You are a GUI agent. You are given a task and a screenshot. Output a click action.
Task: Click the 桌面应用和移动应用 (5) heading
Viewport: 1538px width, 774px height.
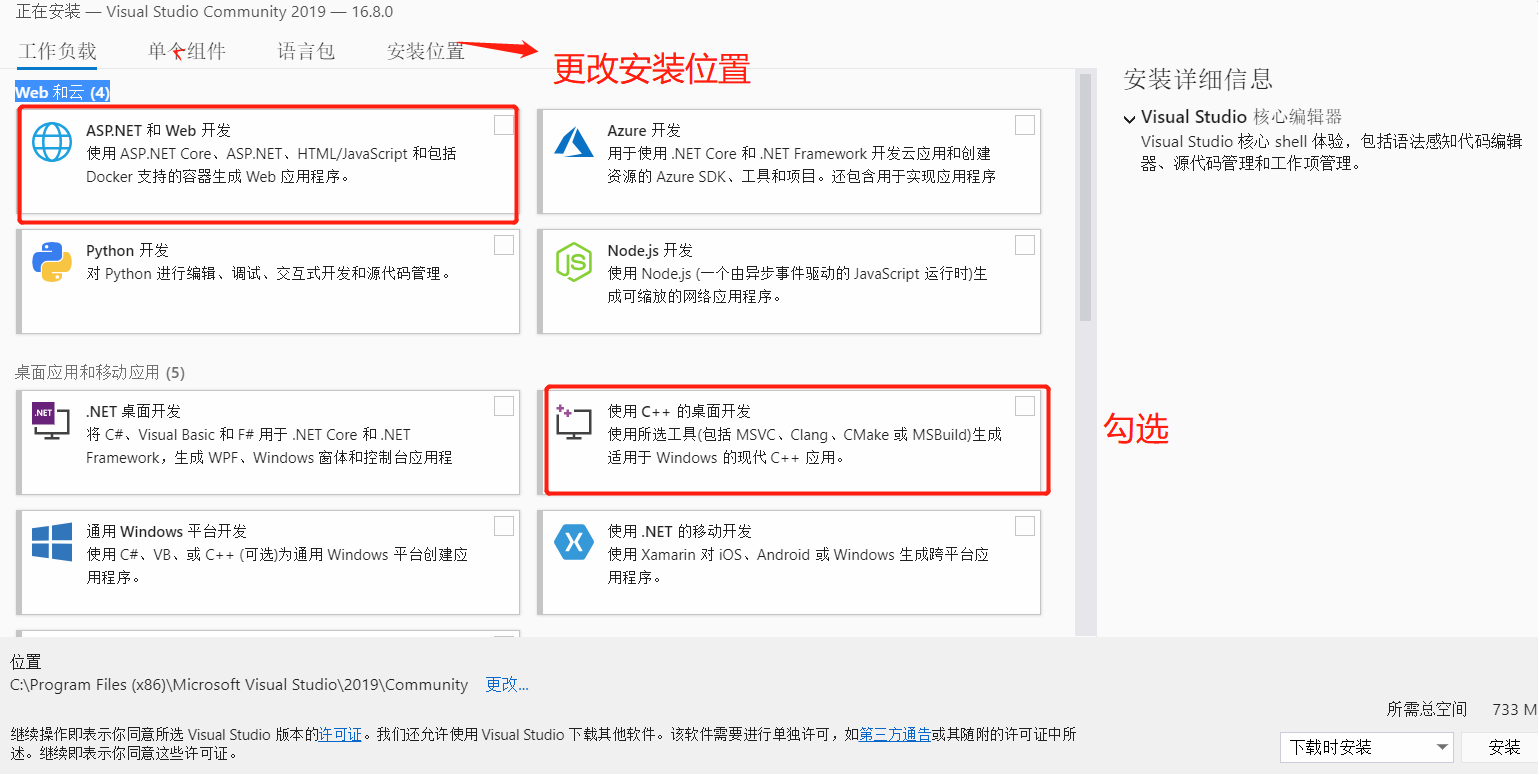click(100, 372)
